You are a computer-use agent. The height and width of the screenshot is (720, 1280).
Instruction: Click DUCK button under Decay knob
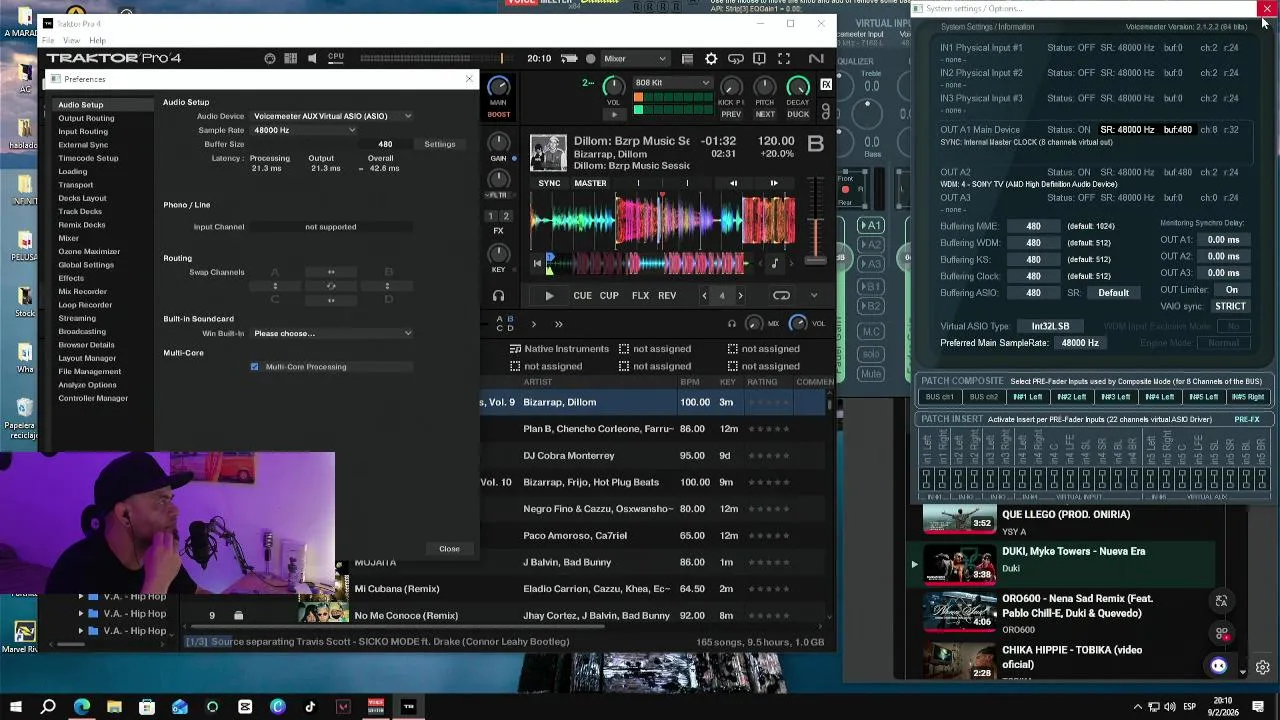coord(798,114)
